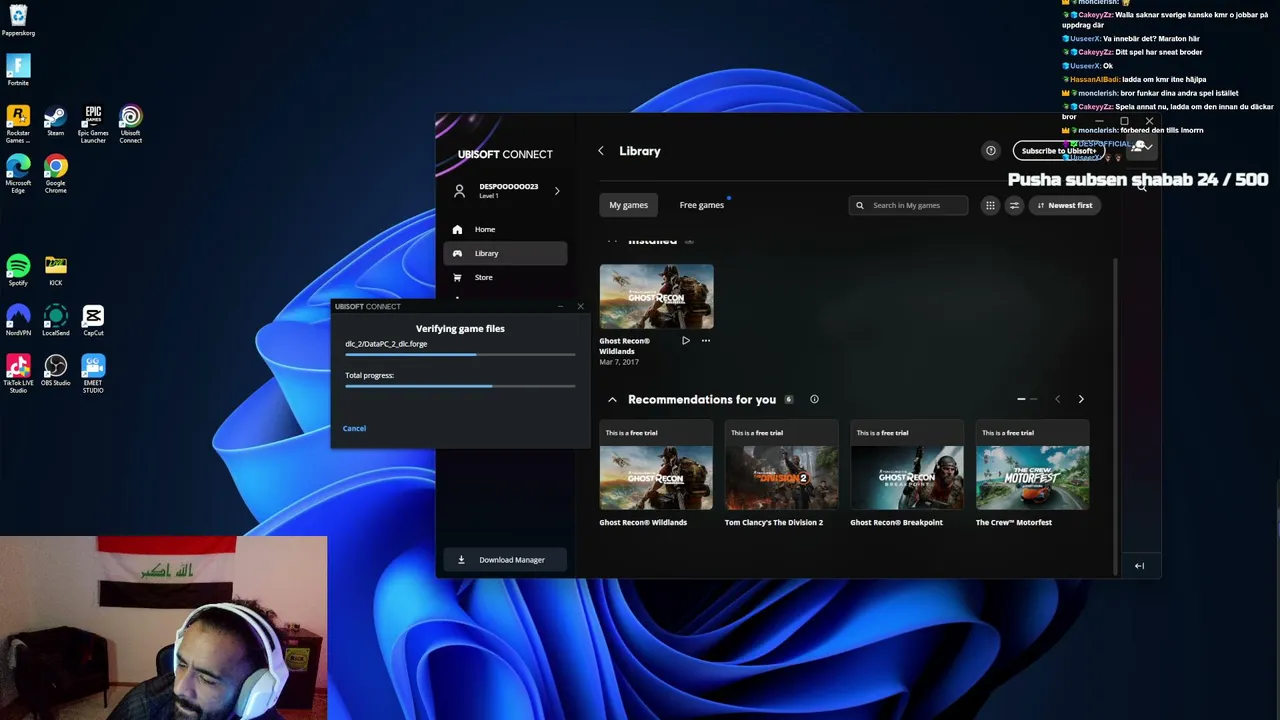Viewport: 1280px width, 720px height.
Task: Open the Newest first sort dropdown
Action: [1064, 205]
